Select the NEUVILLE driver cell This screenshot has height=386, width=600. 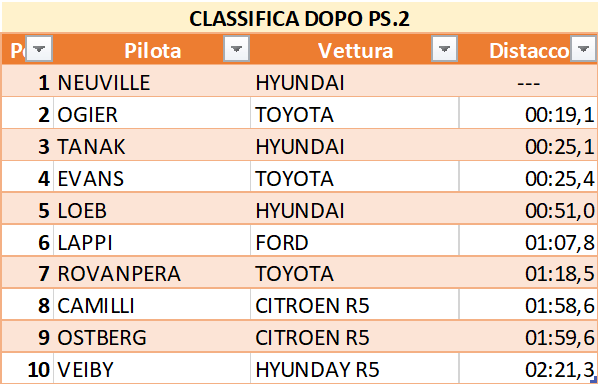(x=152, y=81)
